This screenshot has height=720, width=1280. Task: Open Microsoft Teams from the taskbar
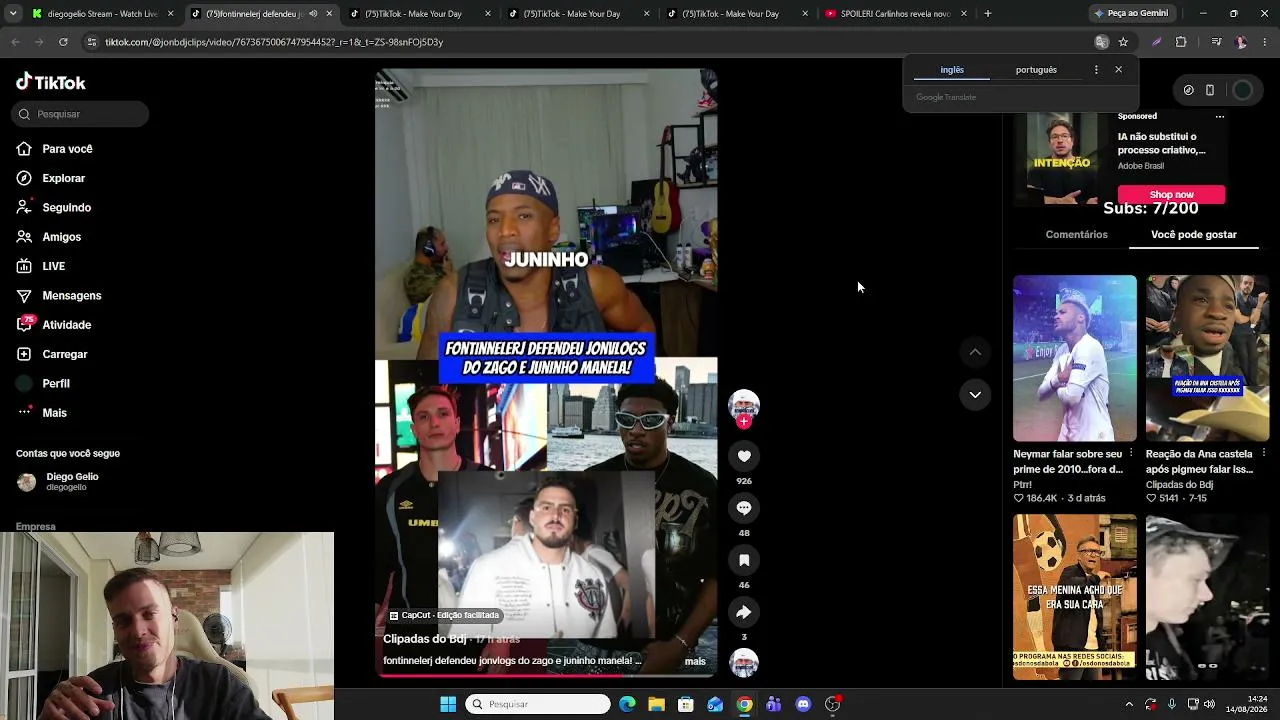click(773, 704)
